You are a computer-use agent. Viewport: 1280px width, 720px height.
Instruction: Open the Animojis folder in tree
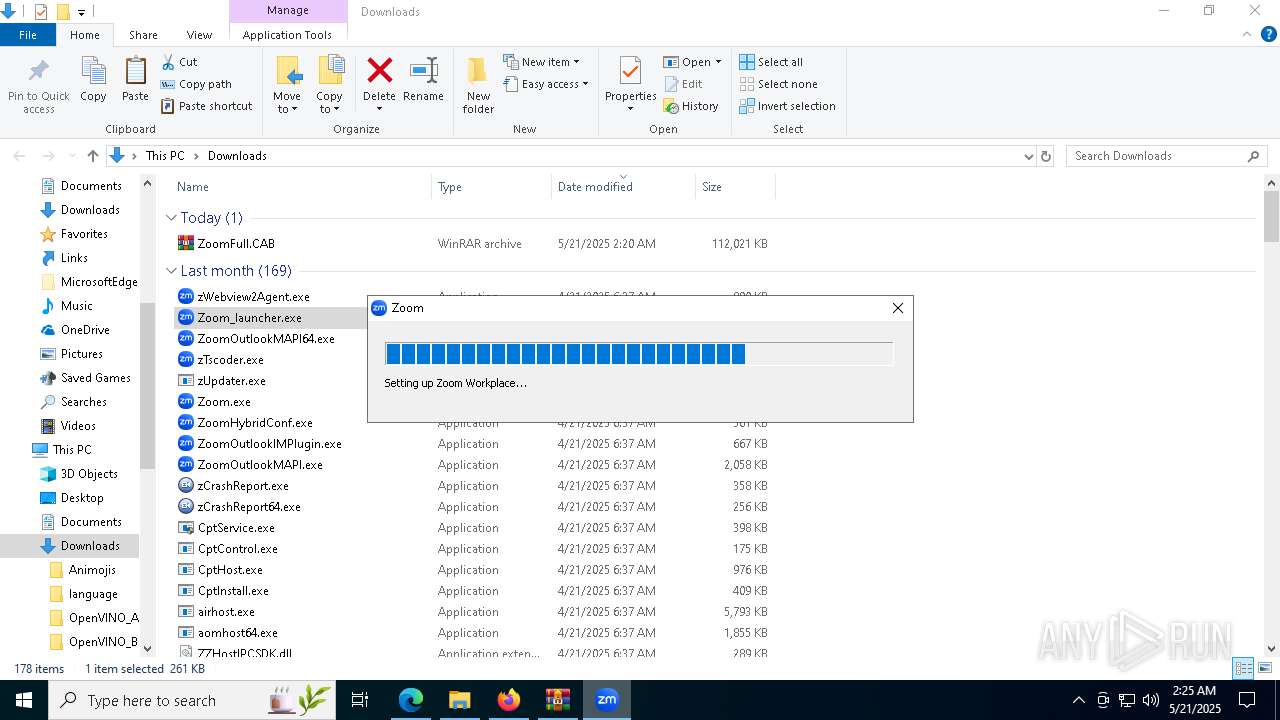click(x=92, y=570)
